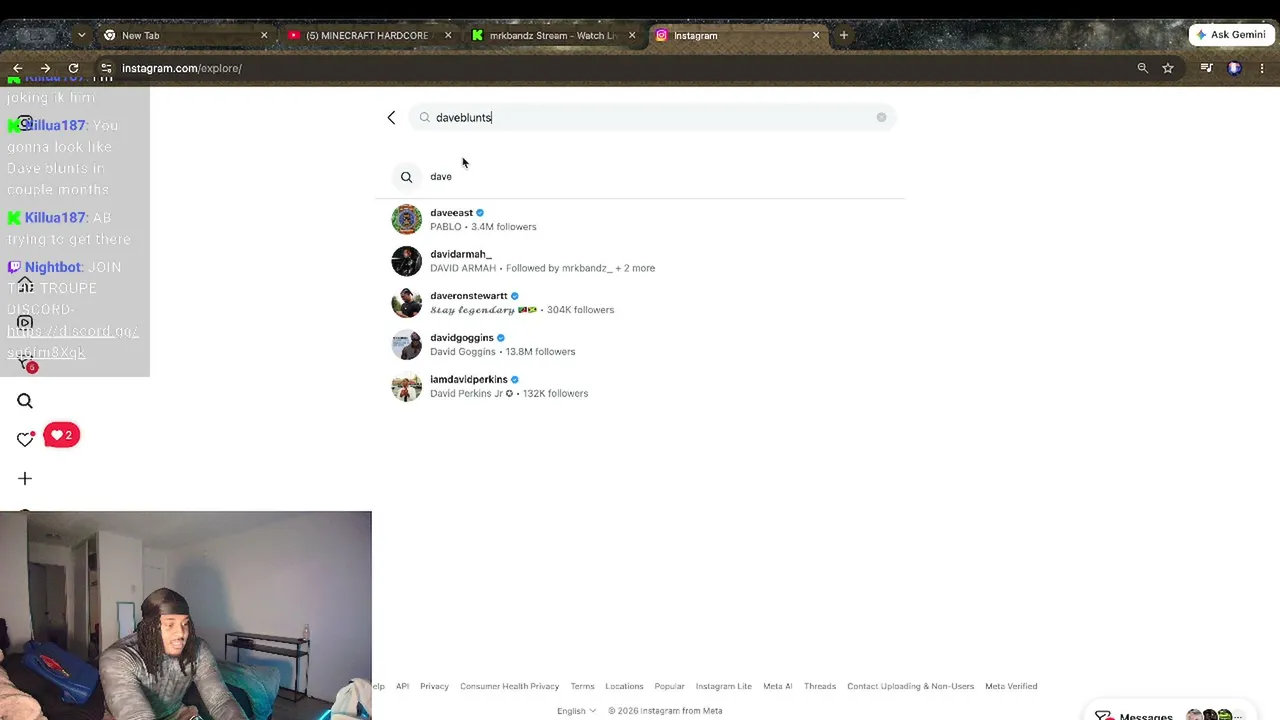This screenshot has height=720, width=1280.
Task: Open the daveeast profile result
Action: [x=640, y=219]
